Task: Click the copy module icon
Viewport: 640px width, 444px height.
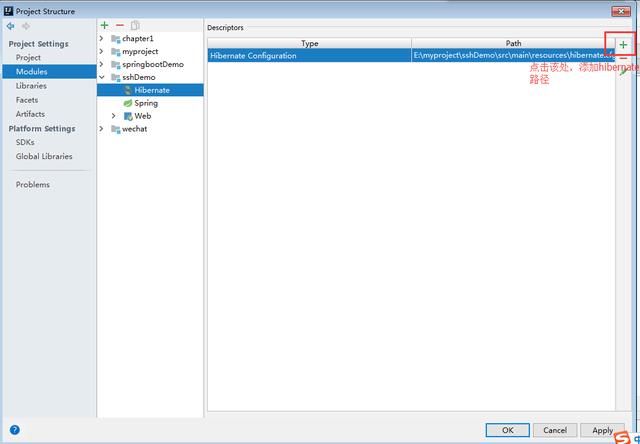Action: pos(135,25)
